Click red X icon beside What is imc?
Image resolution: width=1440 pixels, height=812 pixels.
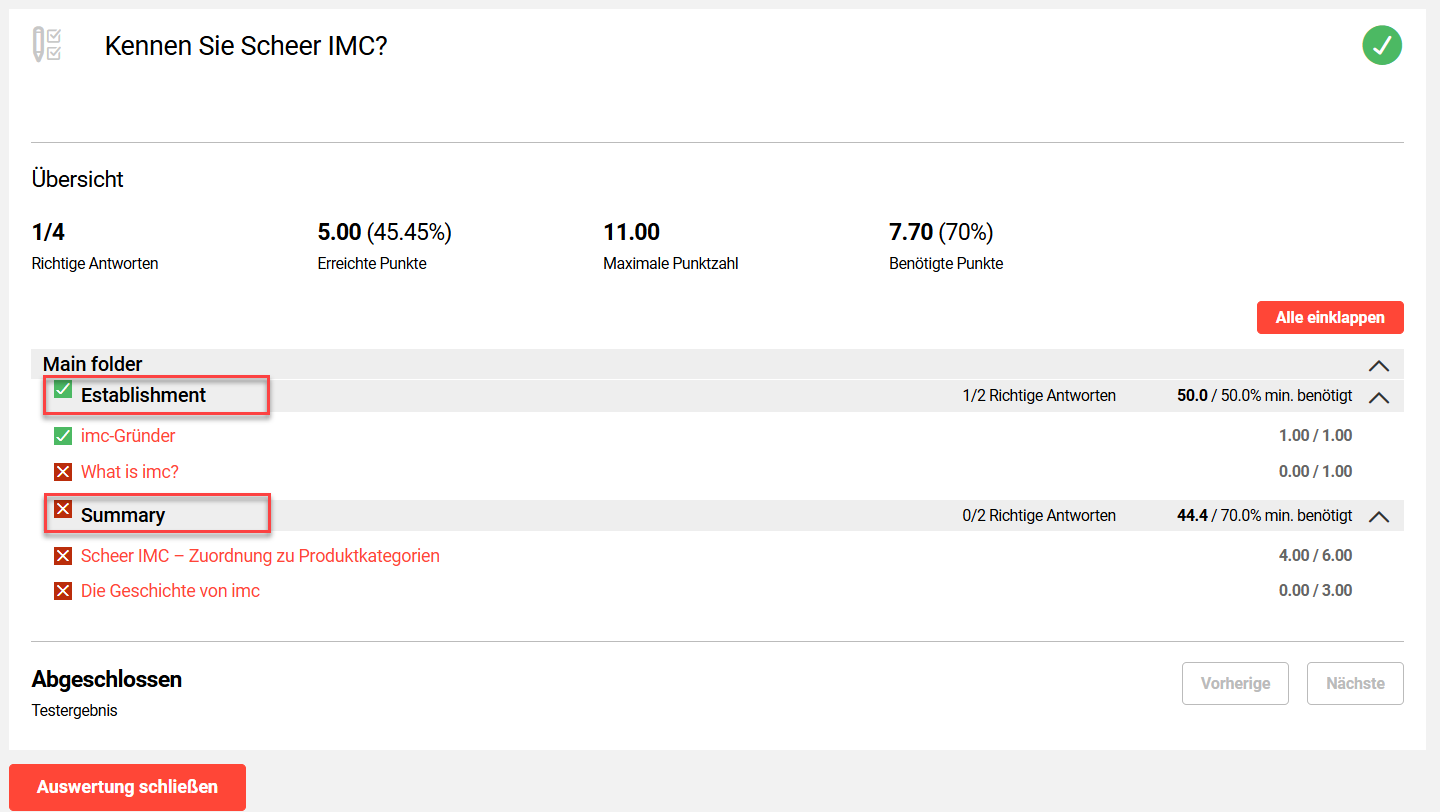pyautogui.click(x=63, y=471)
